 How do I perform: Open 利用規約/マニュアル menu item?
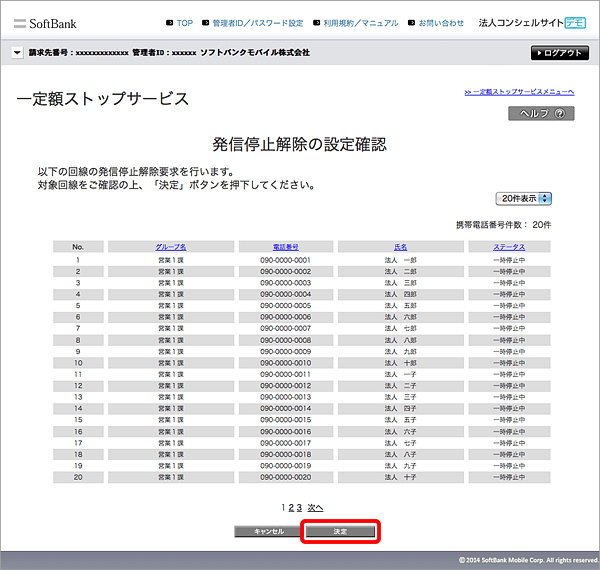click(361, 23)
